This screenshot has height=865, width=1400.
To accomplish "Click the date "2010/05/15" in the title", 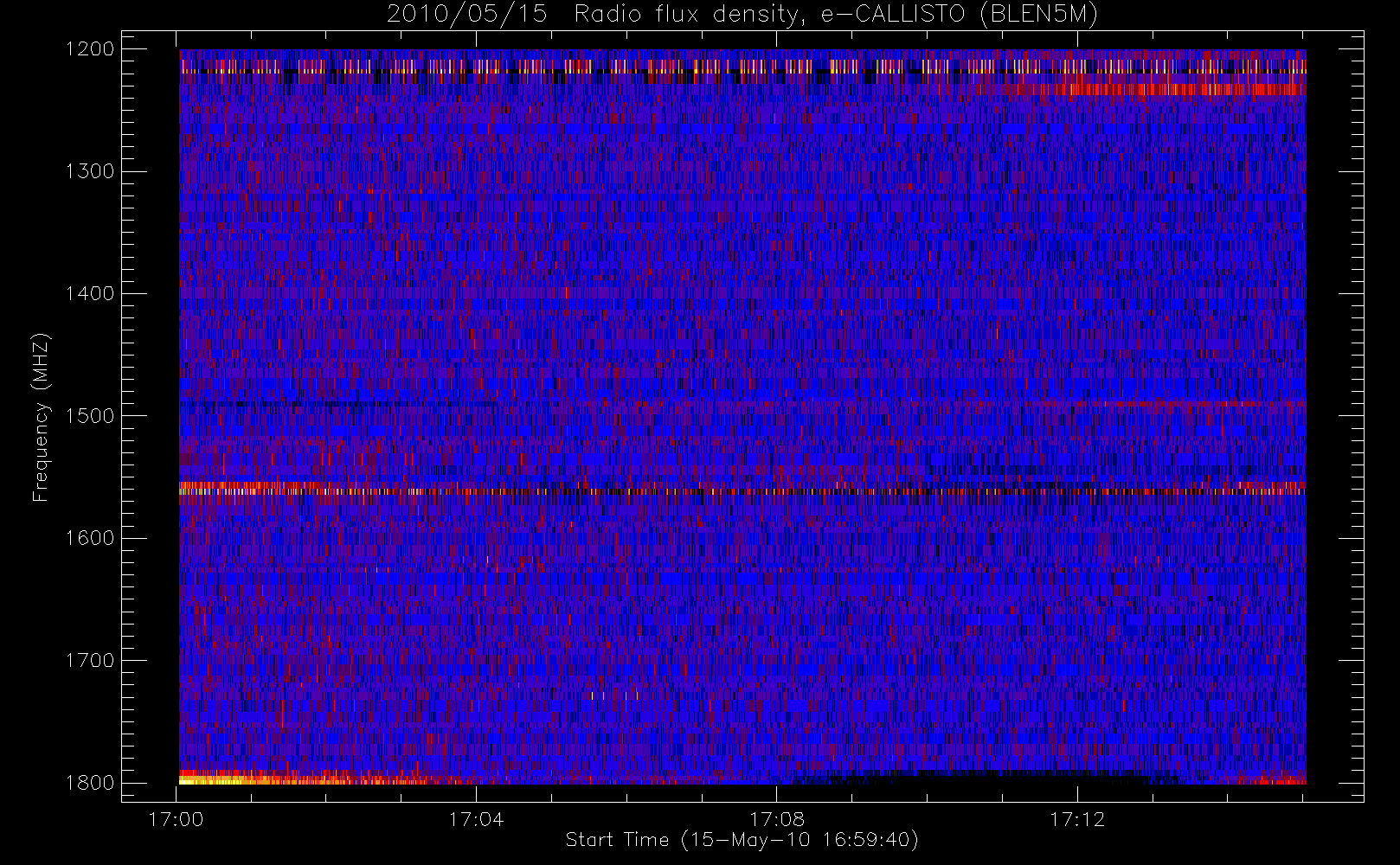I will point(466,15).
